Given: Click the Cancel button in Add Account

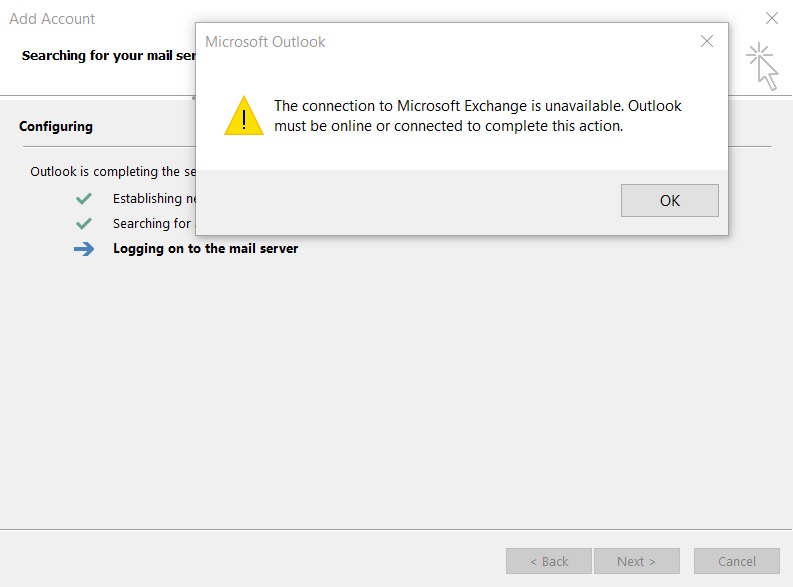Looking at the screenshot, I should 737,561.
